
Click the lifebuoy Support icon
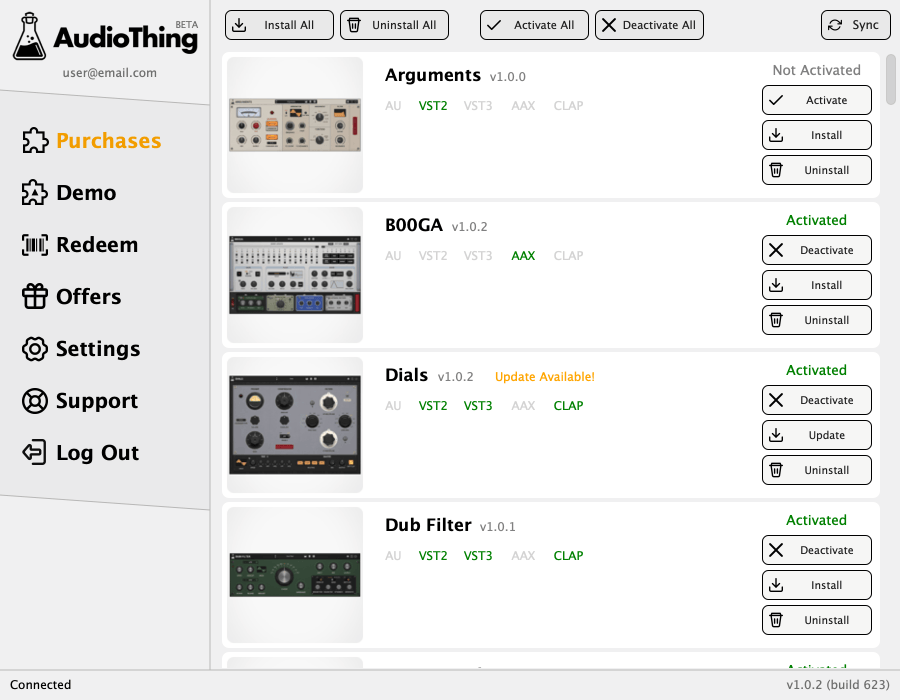pos(35,401)
